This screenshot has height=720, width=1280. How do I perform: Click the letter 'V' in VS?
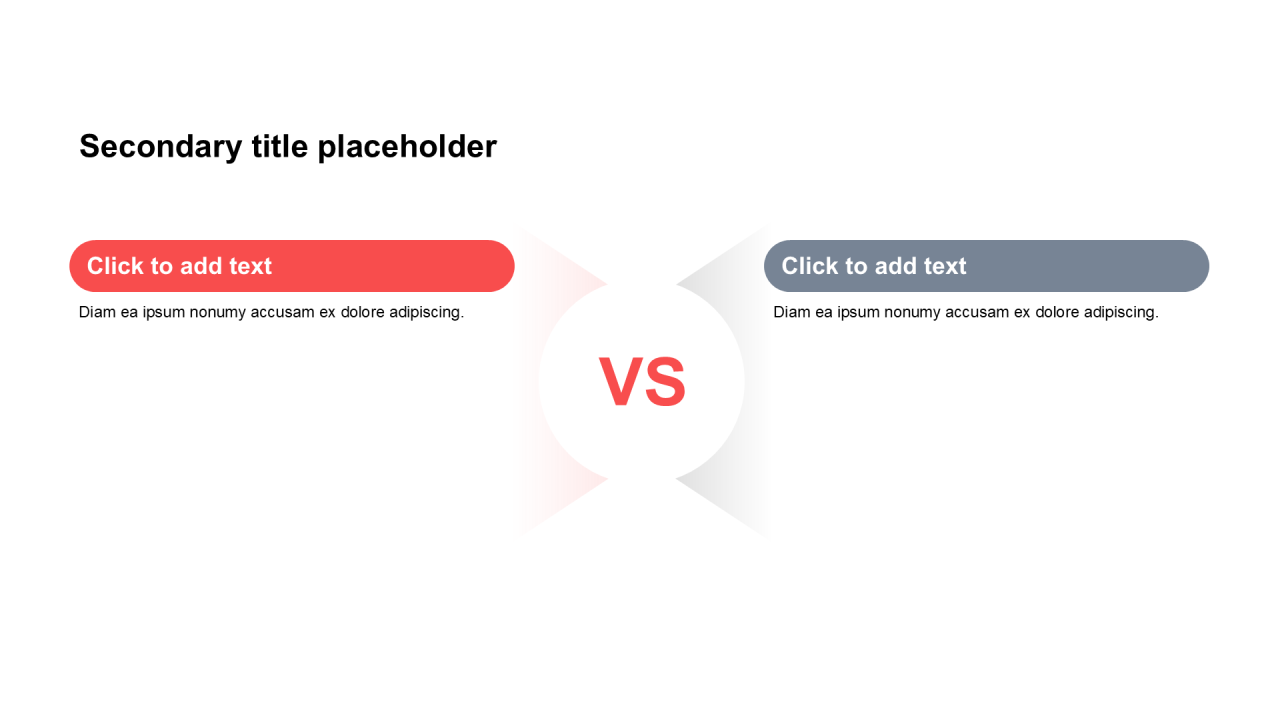point(620,382)
